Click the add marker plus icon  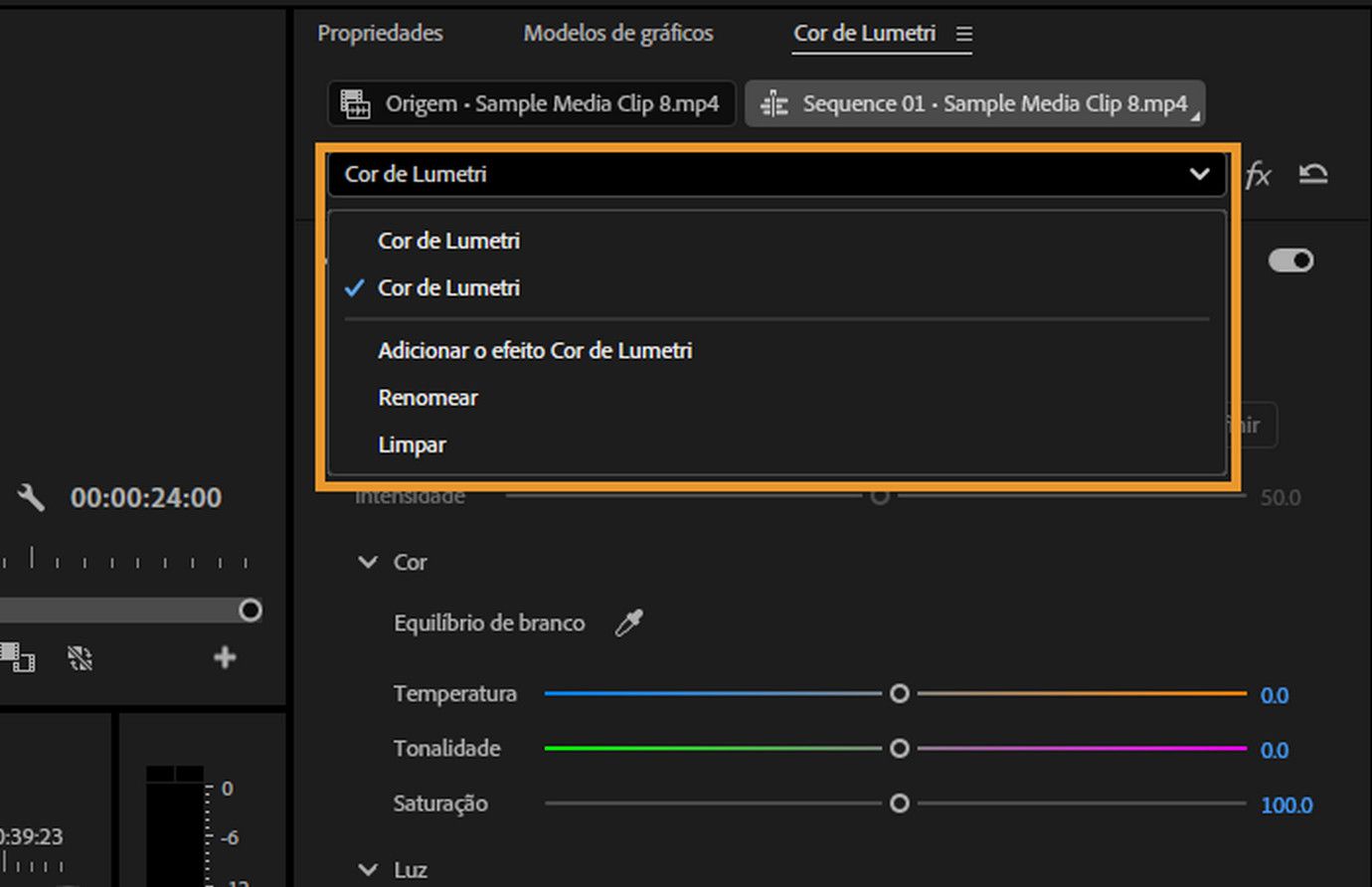(x=225, y=657)
